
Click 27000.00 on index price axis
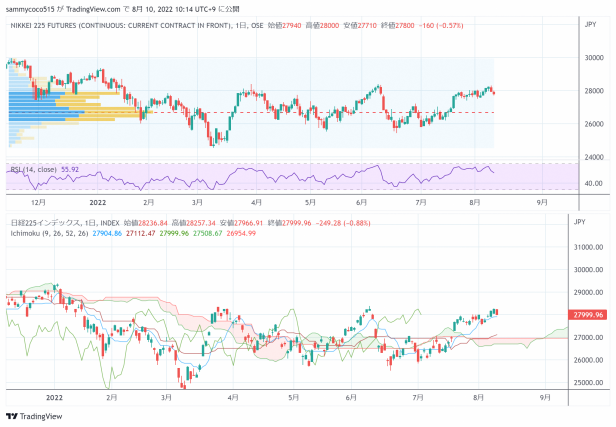coord(588,337)
